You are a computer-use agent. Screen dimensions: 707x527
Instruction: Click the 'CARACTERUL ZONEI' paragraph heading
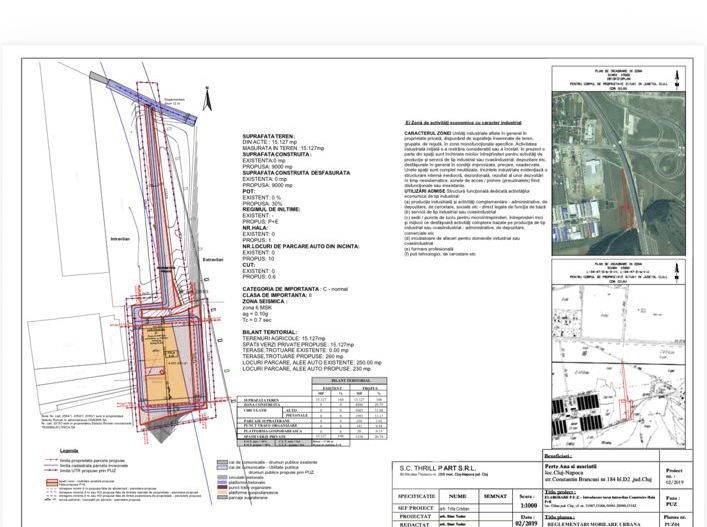coord(428,134)
